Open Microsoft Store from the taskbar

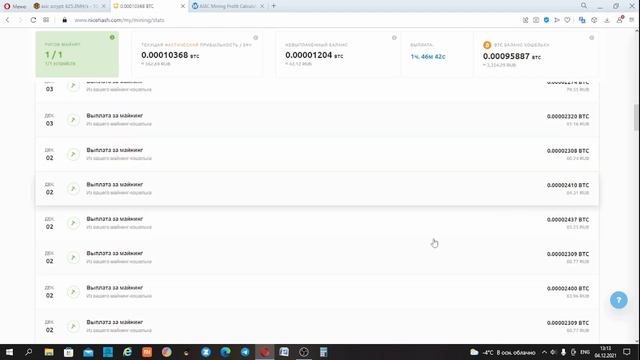69,352
